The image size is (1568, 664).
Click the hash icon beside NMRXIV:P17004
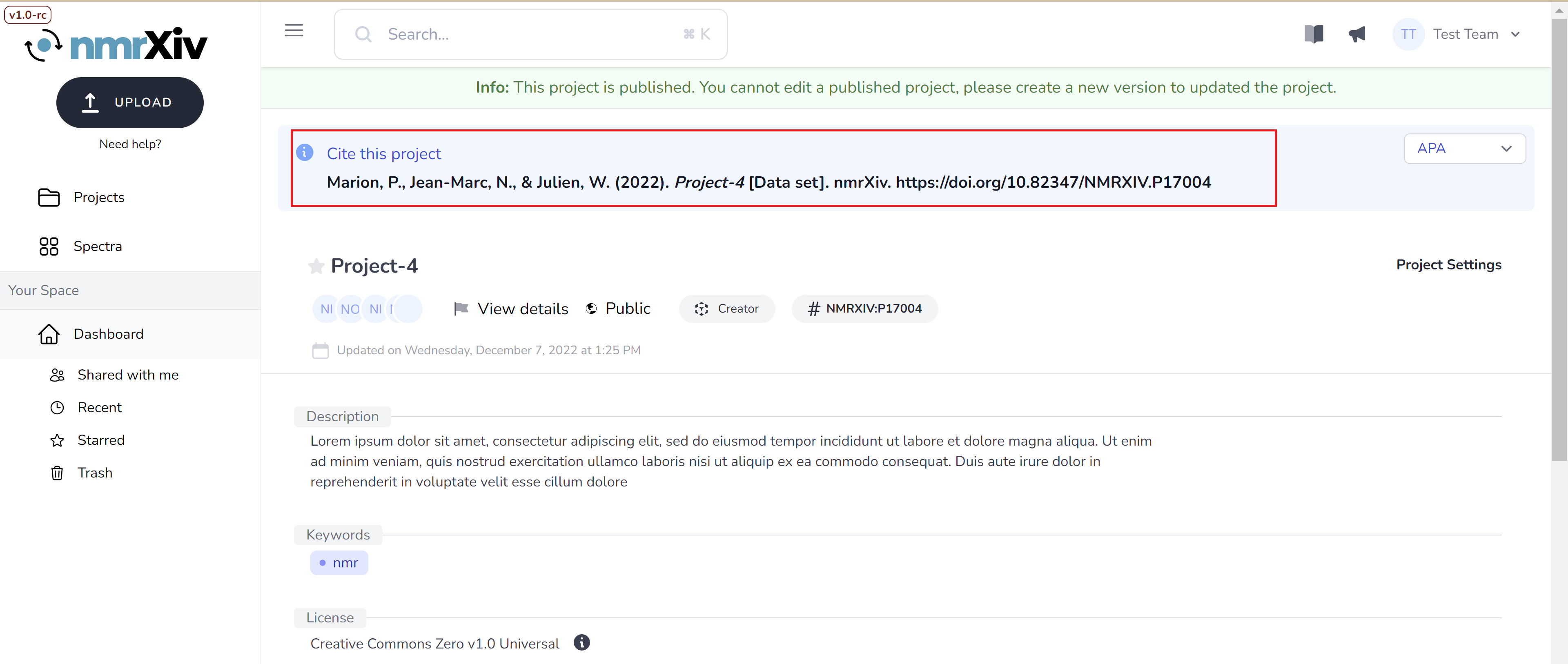pyautogui.click(x=815, y=309)
